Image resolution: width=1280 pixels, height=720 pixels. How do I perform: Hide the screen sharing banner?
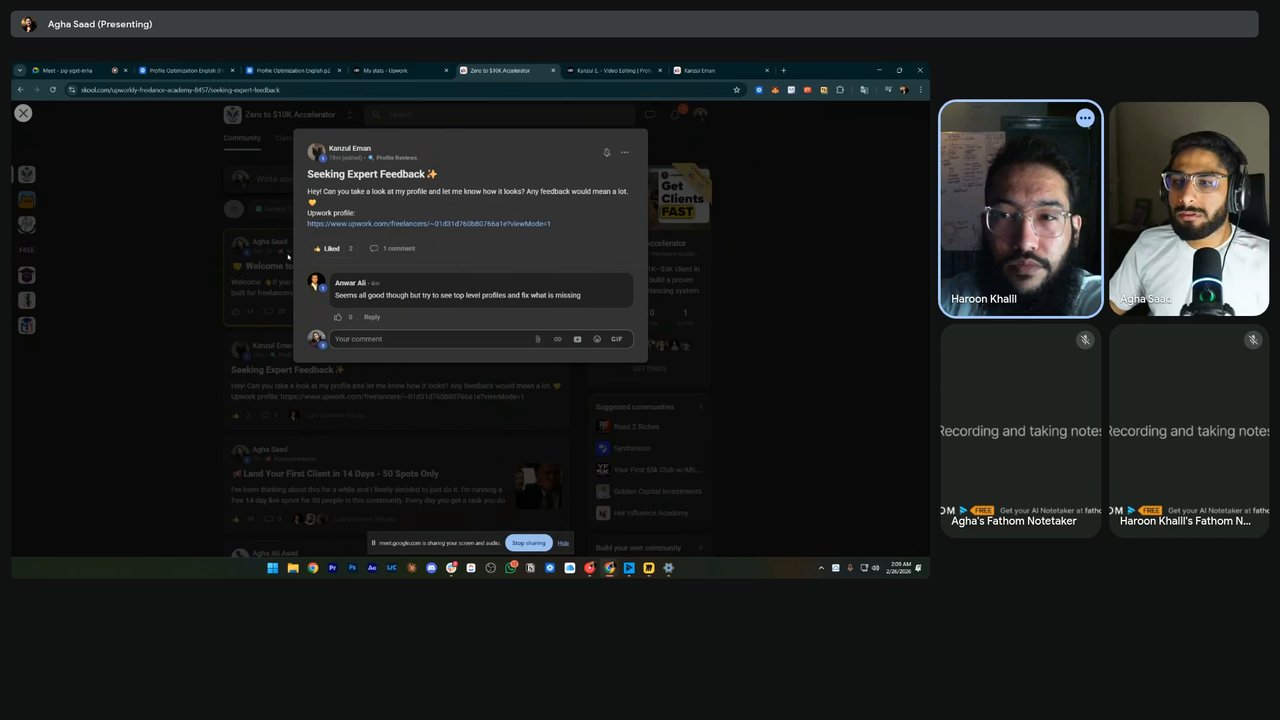click(x=563, y=543)
